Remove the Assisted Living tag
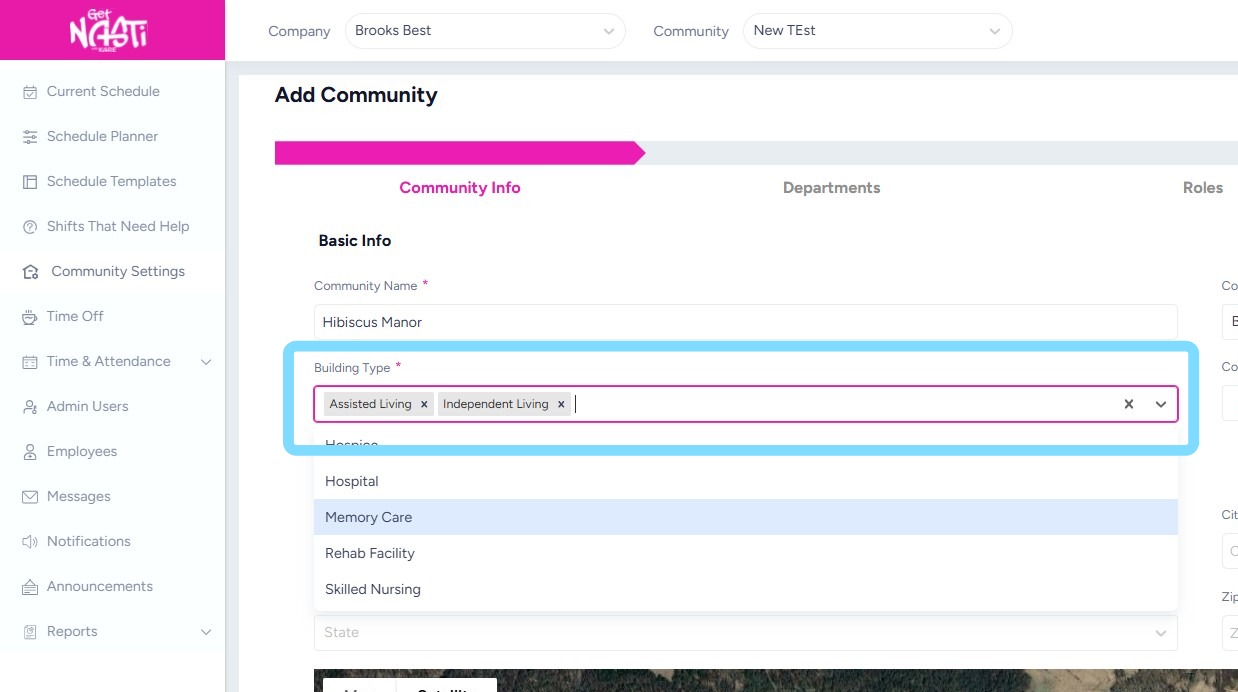This screenshot has width=1238, height=692. click(424, 404)
